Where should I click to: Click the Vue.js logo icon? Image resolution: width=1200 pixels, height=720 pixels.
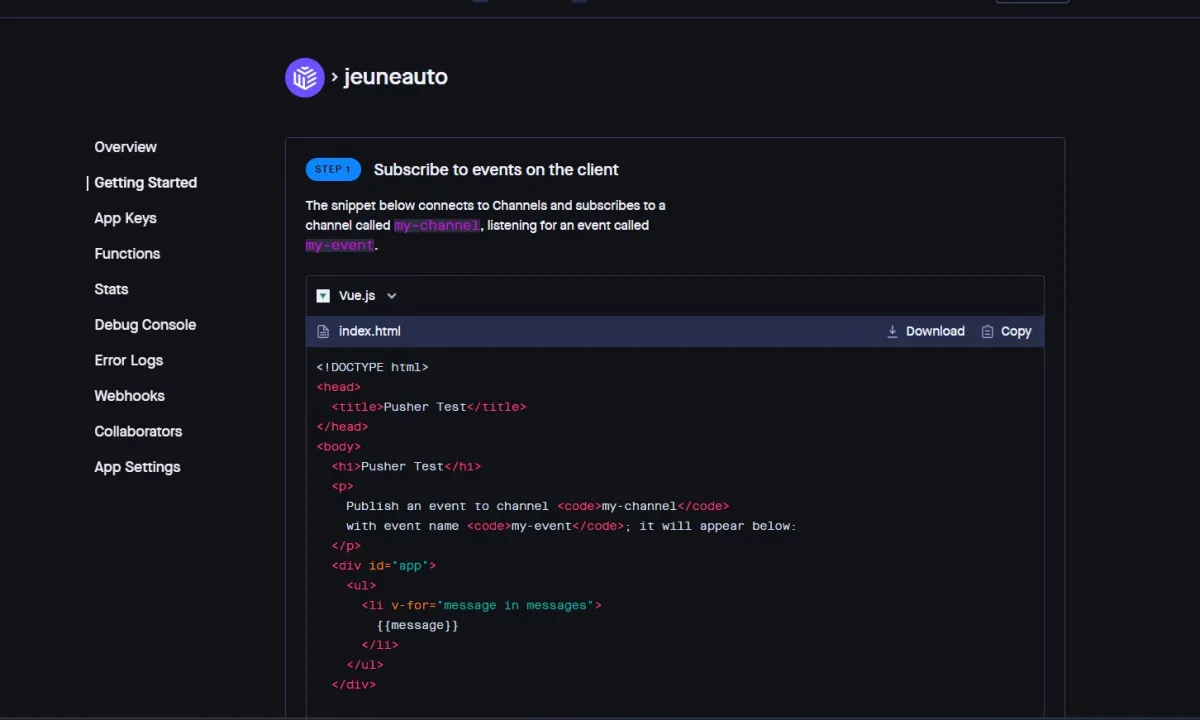coord(323,296)
